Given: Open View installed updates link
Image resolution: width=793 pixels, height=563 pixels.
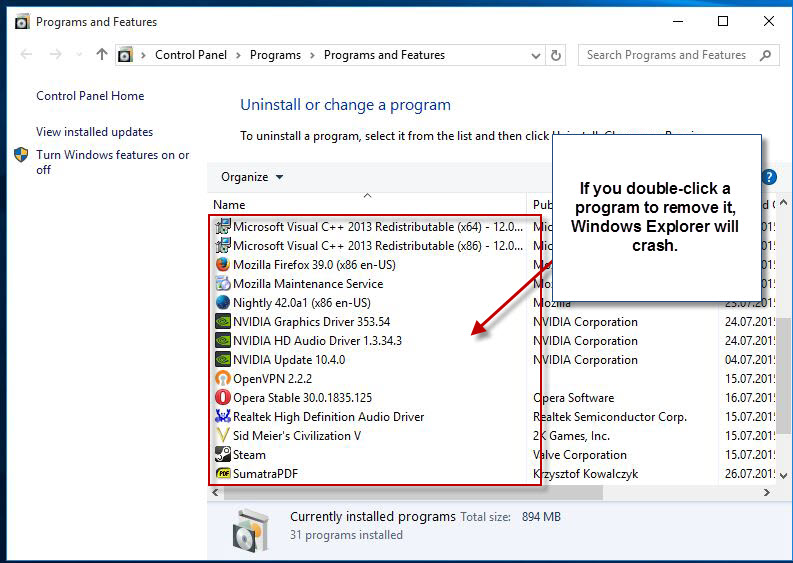Looking at the screenshot, I should point(95,132).
